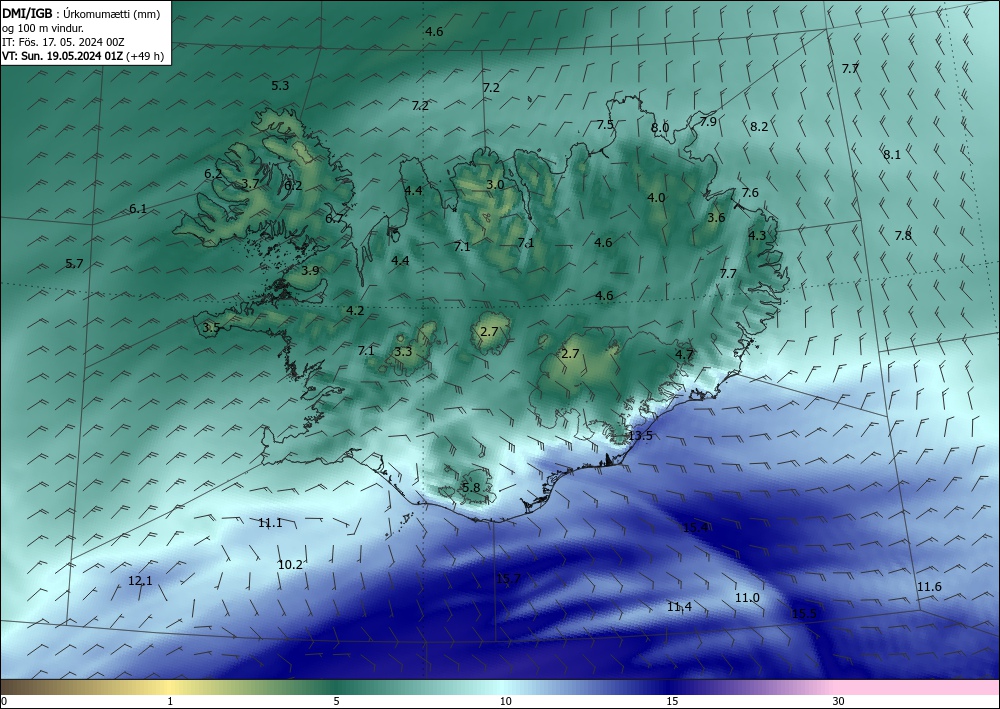Click the 3.7 value in the Westfjords
This screenshot has height=709, width=1000.
(251, 184)
